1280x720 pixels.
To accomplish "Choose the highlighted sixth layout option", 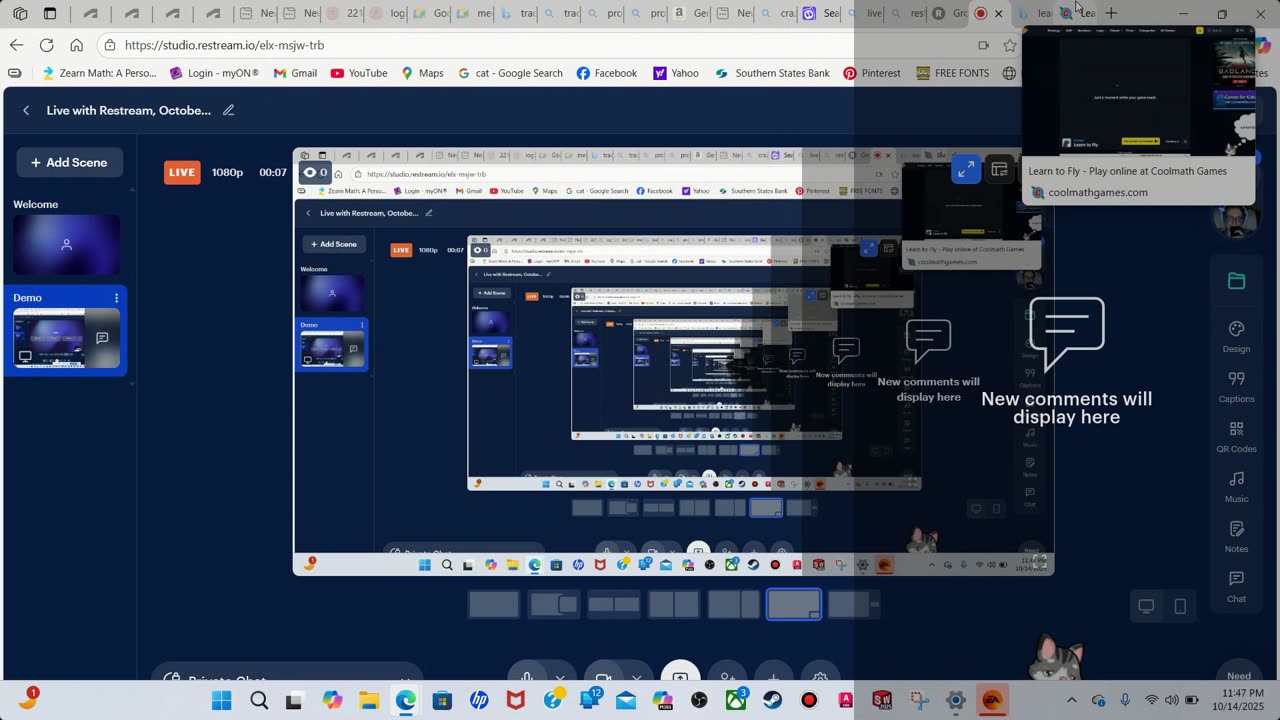I will (794, 604).
